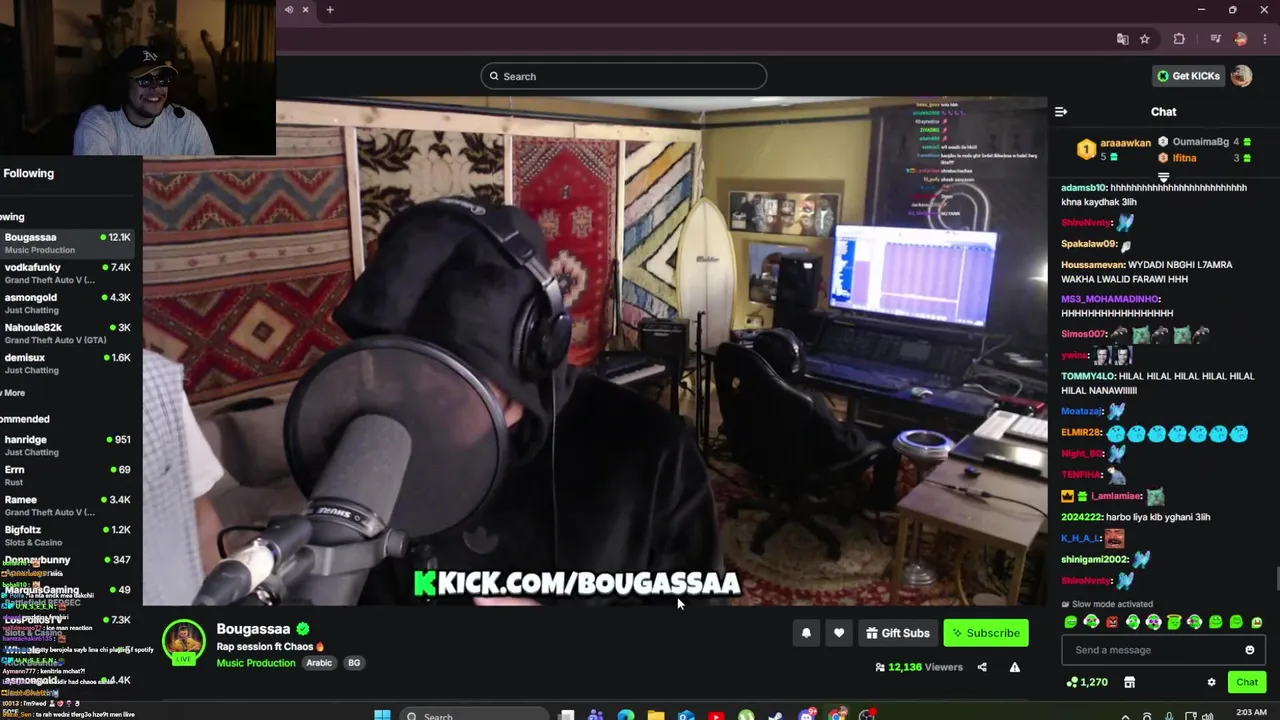
Task: Collapse the chat panel arrow icon
Action: [x=1061, y=112]
